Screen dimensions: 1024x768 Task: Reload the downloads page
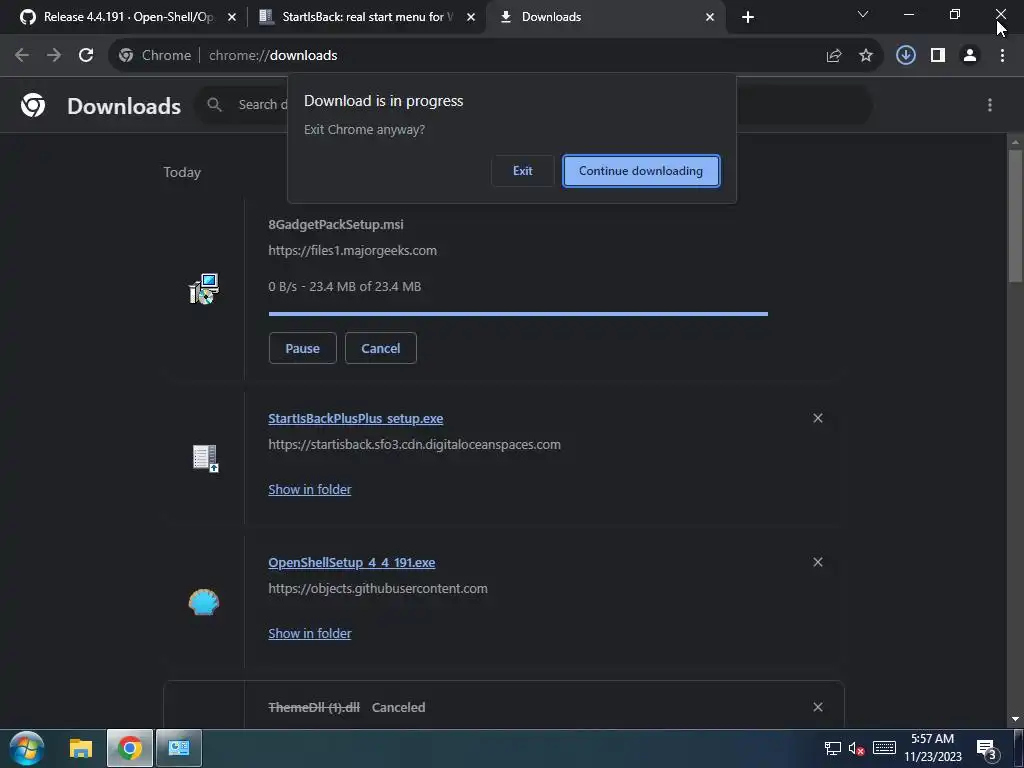(86, 56)
